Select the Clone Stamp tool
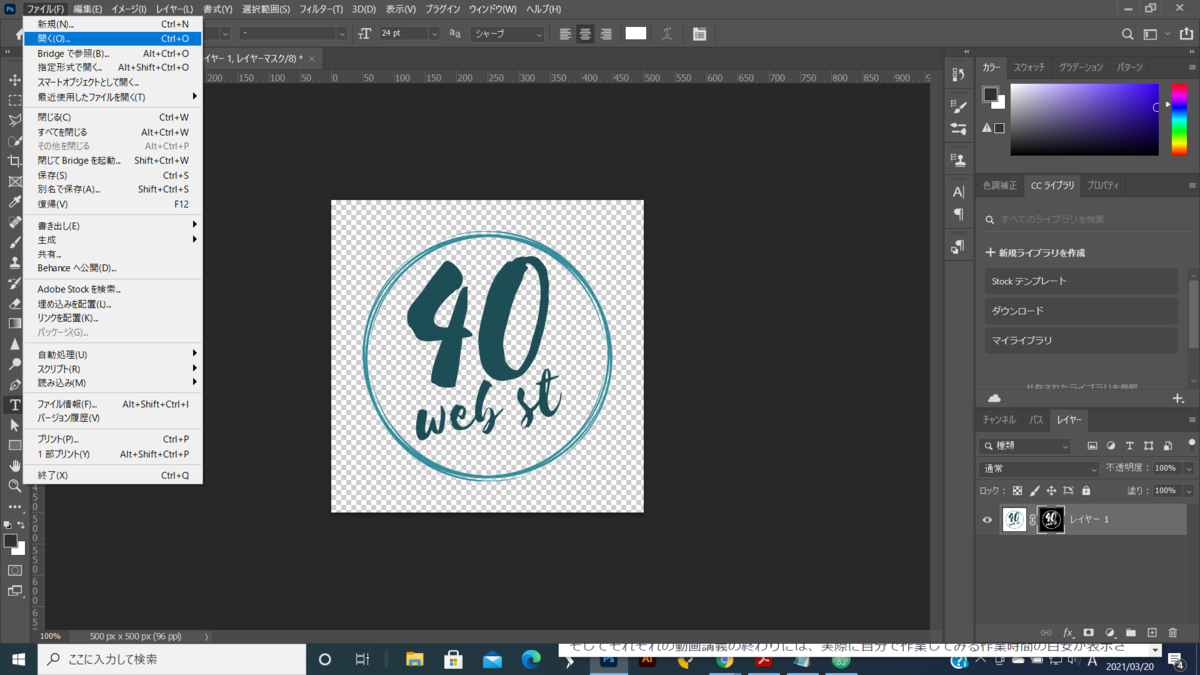The width and height of the screenshot is (1200, 675). 14,262
